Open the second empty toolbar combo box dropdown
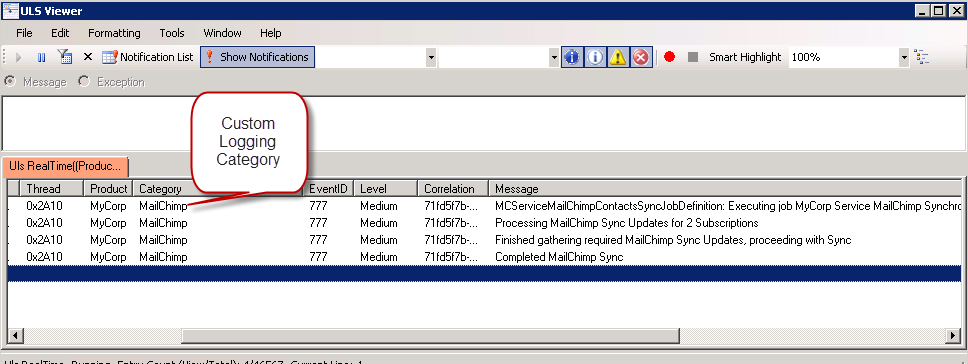The width and height of the screenshot is (968, 364). 554,57
